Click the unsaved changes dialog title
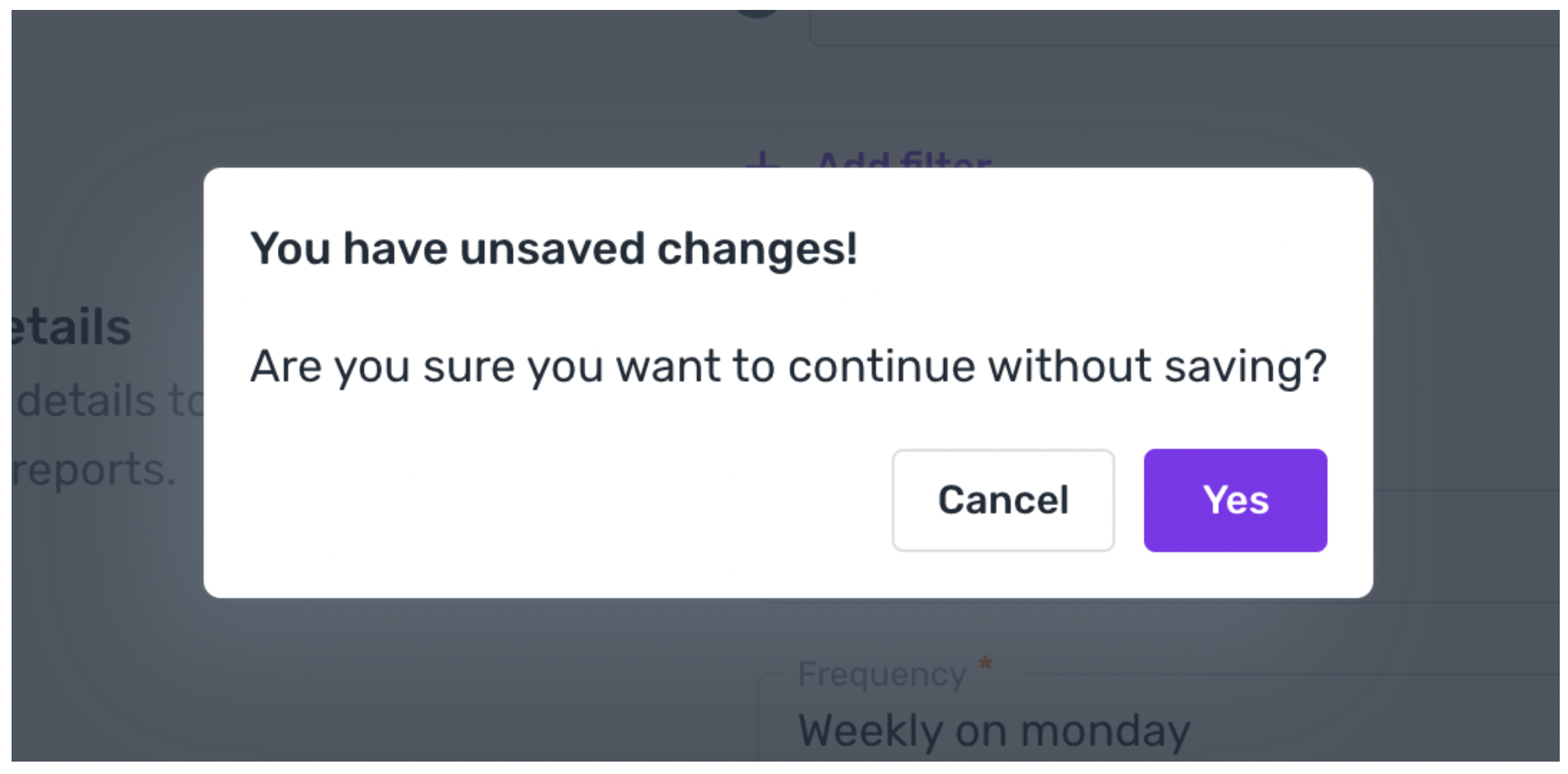 pos(554,249)
